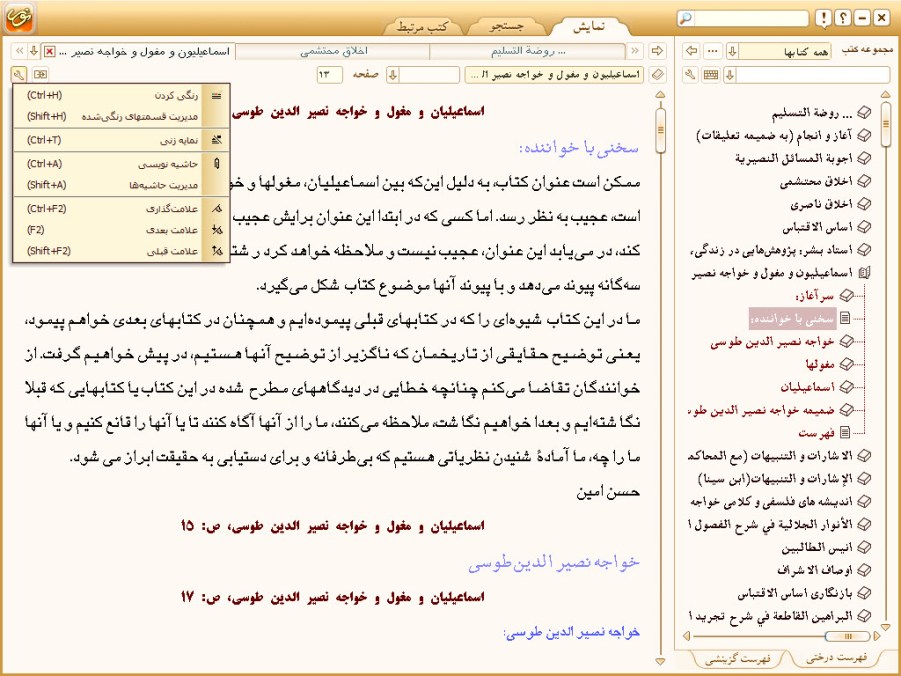
Task: Open the همه کتابها collection dropdown
Action: coord(733,51)
